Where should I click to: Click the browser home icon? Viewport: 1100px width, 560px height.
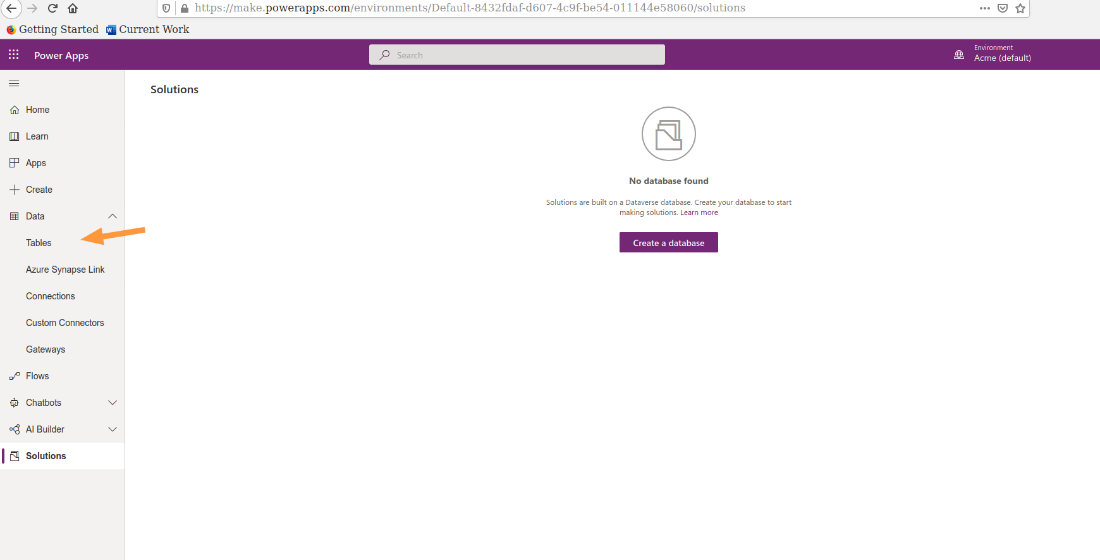(72, 8)
